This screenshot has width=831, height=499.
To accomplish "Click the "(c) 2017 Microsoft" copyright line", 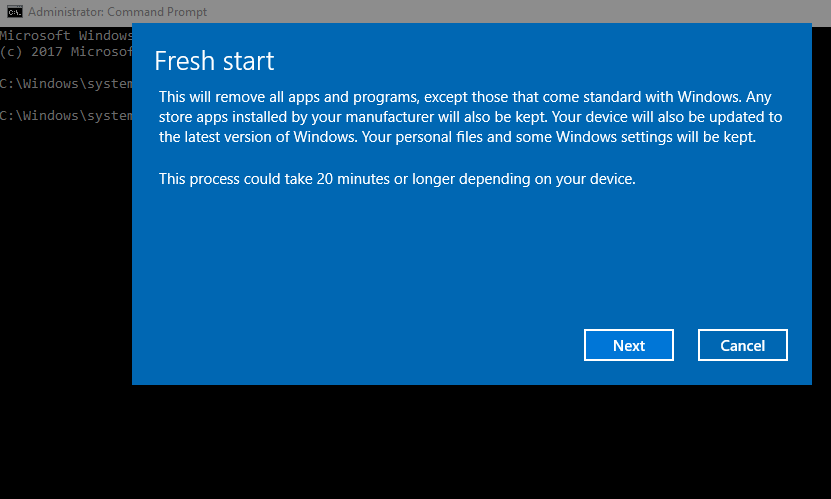I will (66, 51).
